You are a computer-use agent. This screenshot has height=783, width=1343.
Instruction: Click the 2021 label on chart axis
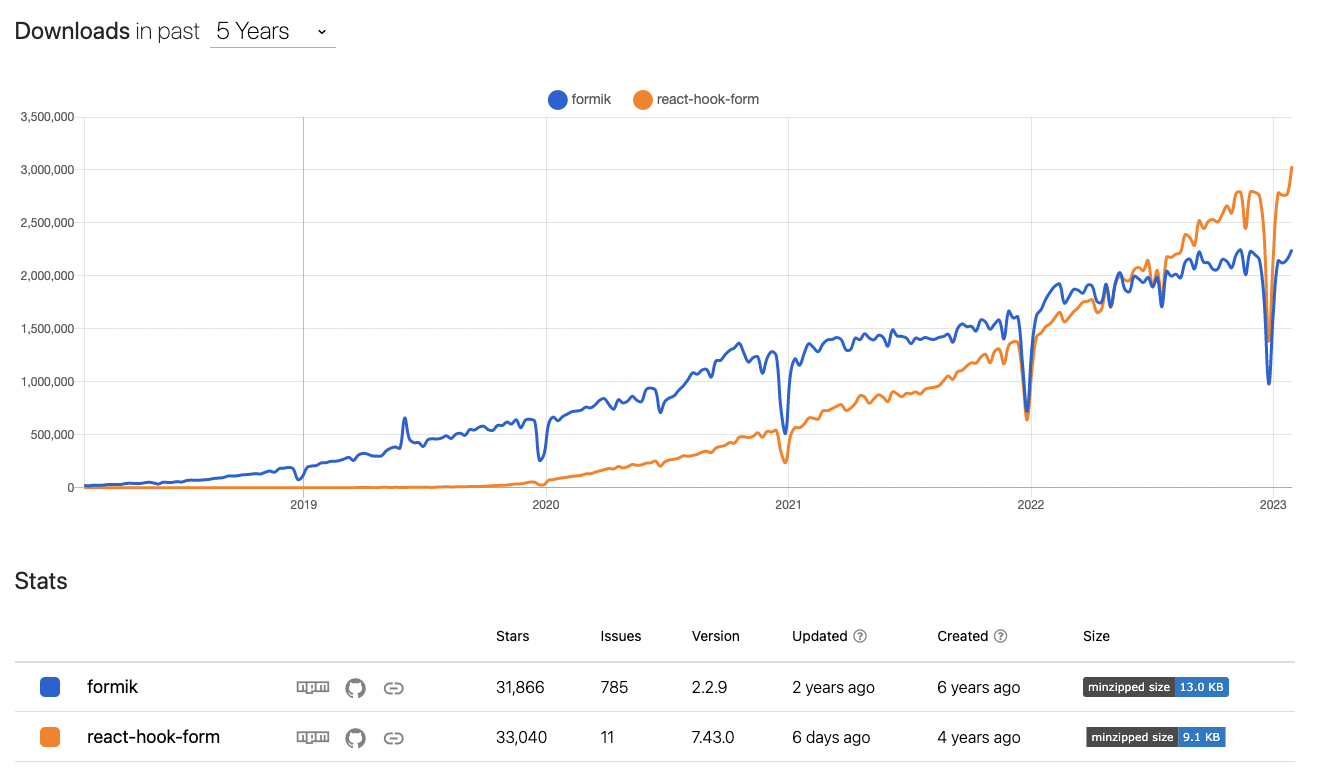click(x=788, y=505)
